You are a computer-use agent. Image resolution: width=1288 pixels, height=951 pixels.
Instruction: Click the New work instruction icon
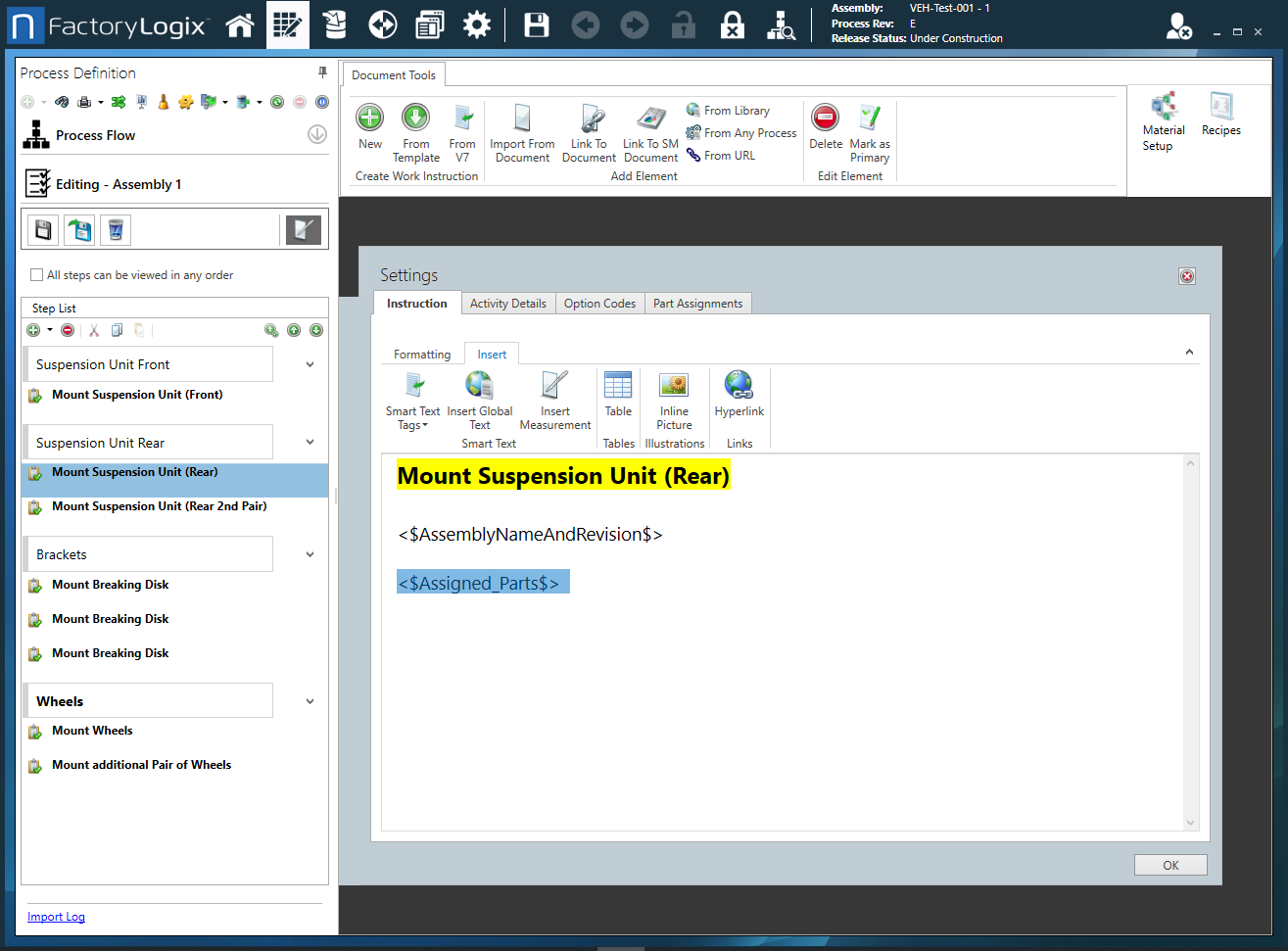click(370, 119)
